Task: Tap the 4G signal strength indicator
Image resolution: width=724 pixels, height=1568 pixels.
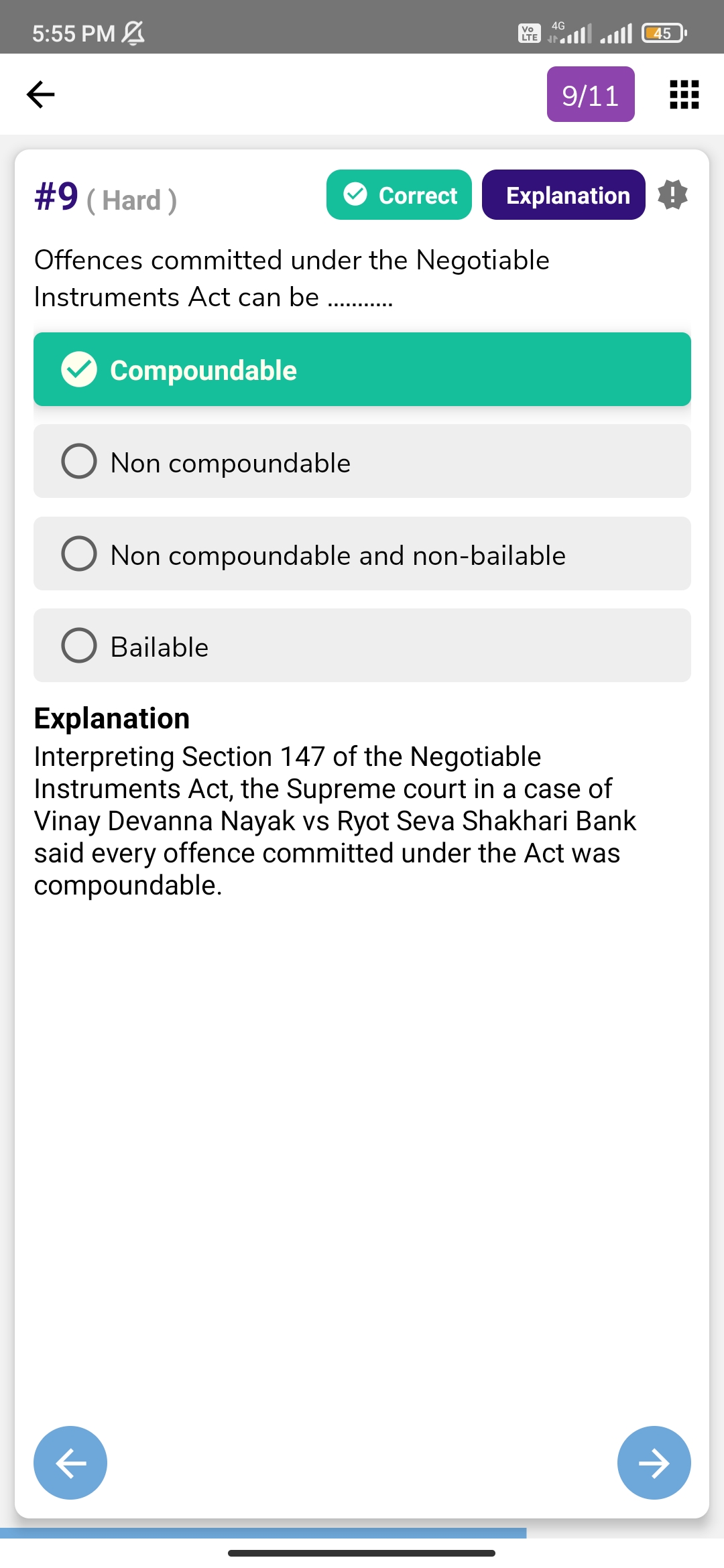Action: pos(570,32)
